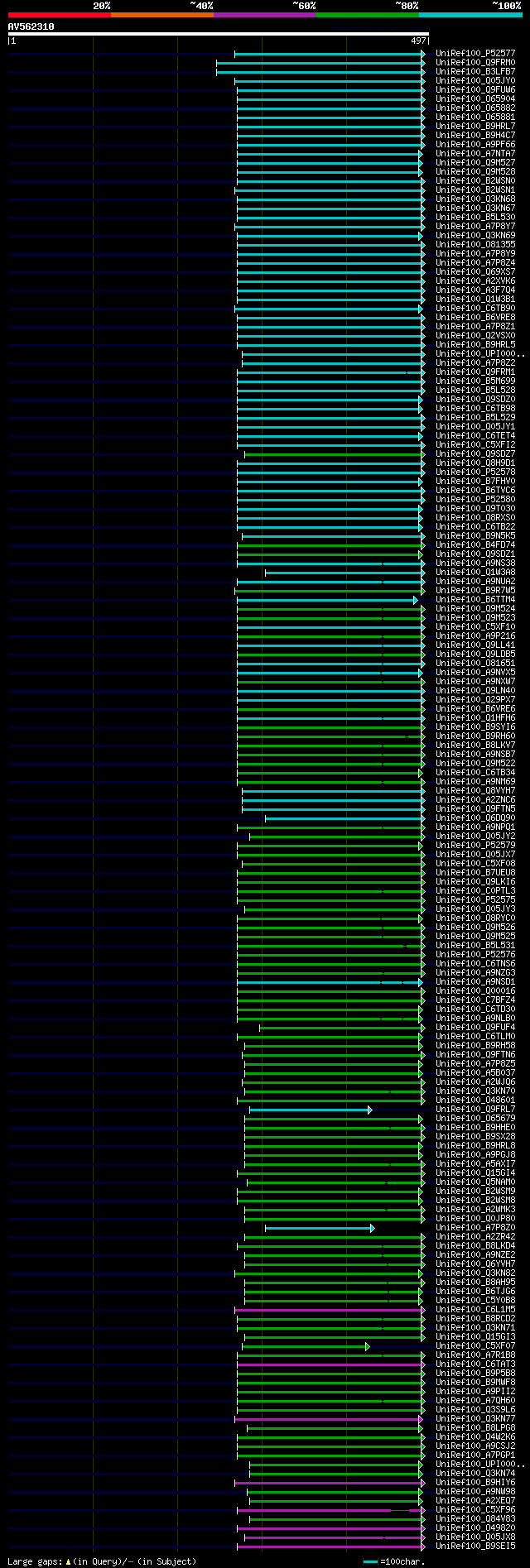The height and width of the screenshot is (1568, 530).
Task: Click the purple alignment bar for UniRef100_Q3KN77
Action: click(330, 1419)
